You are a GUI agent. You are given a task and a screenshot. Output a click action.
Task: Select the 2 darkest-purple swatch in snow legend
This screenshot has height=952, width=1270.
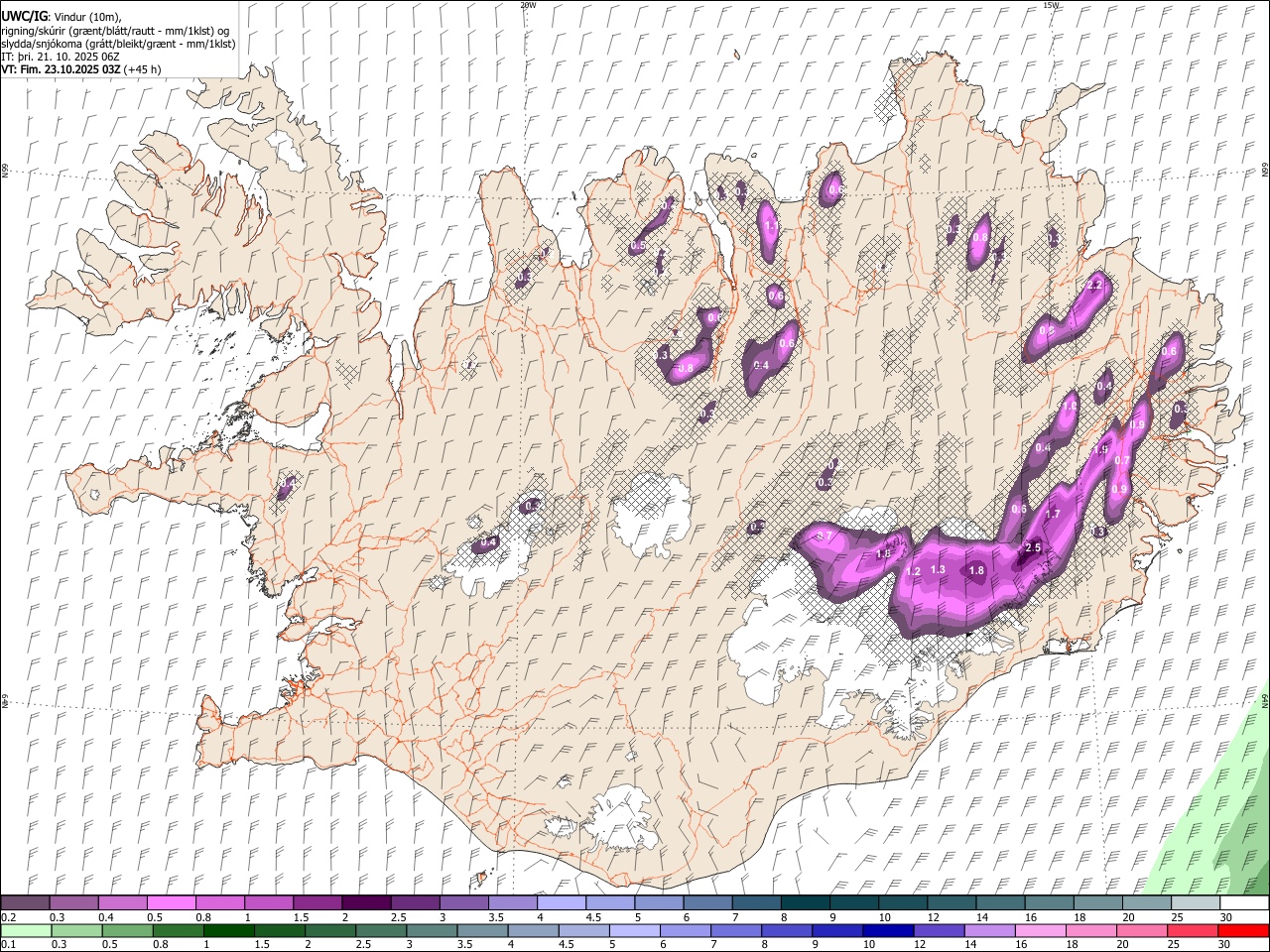tap(366, 903)
